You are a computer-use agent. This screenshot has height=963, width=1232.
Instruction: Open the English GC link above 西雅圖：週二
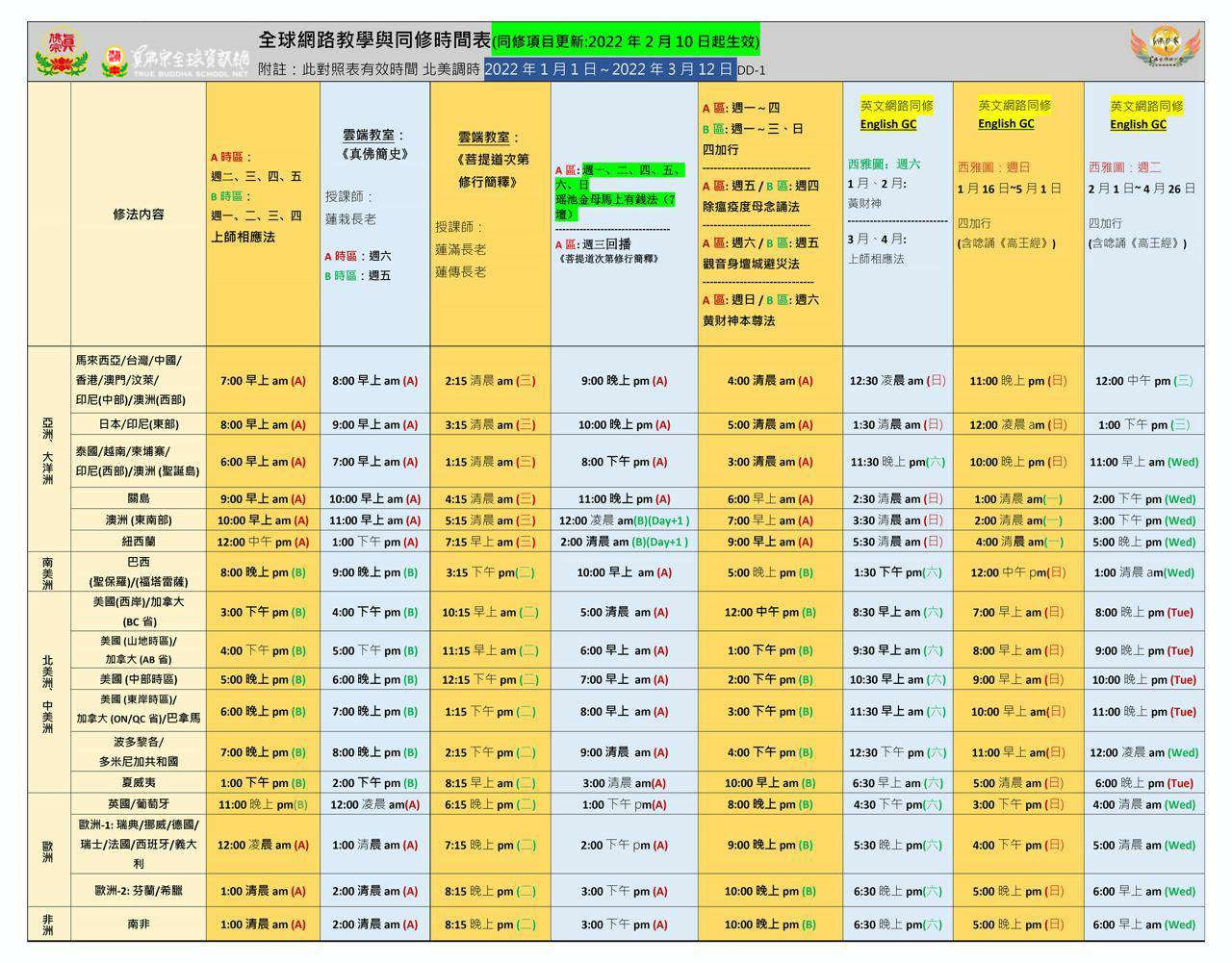coord(1137,124)
